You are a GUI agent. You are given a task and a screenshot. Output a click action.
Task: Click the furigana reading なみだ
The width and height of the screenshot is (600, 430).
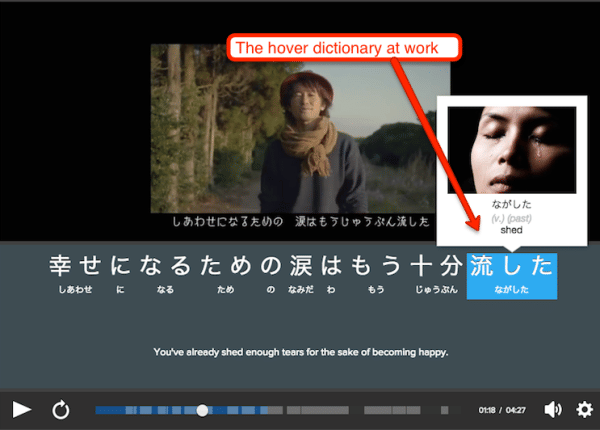coord(301,290)
